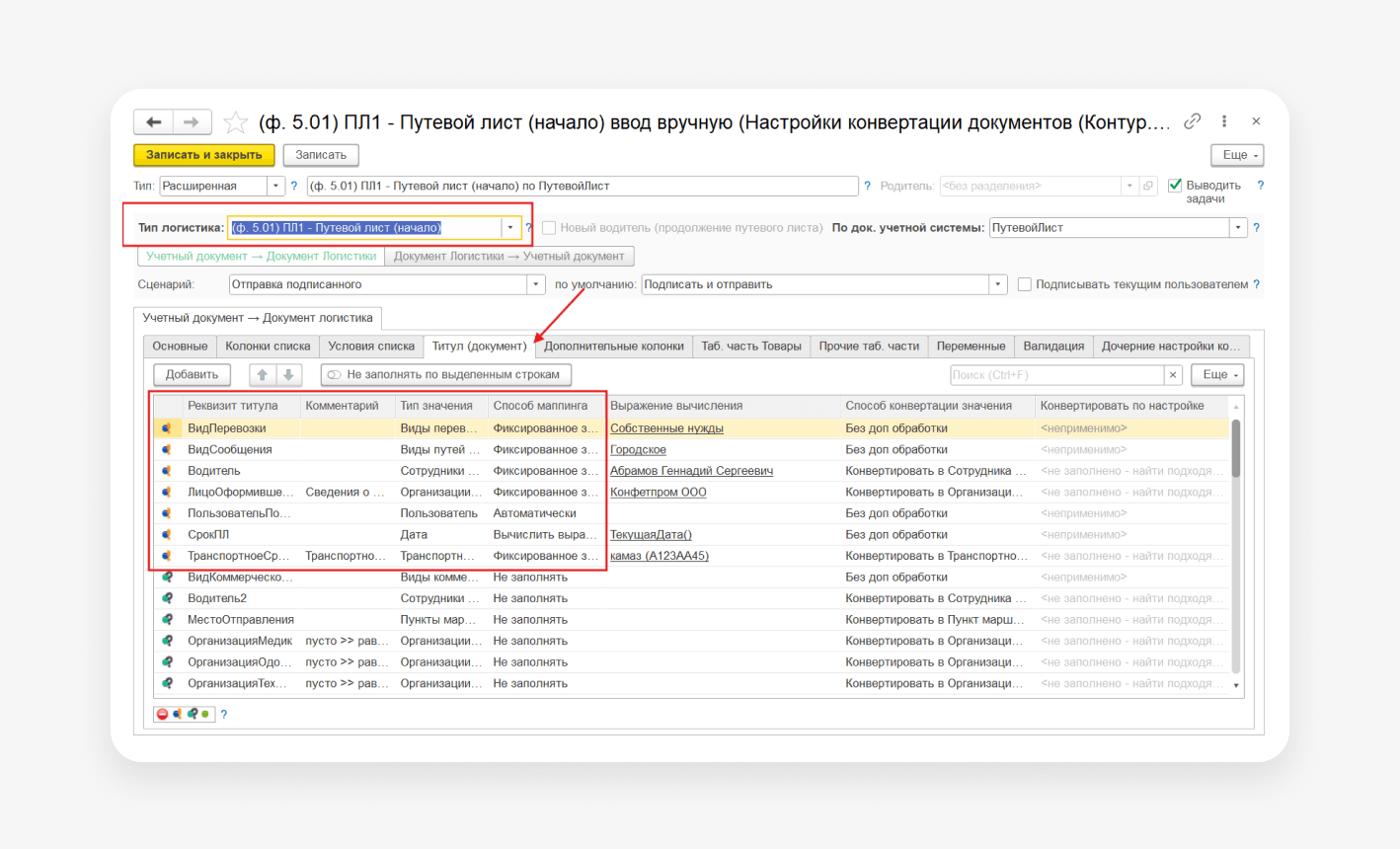Viewport: 1400px width, 849px height.
Task: Toggle the Выводить задачи checkbox
Action: pyautogui.click(x=1175, y=186)
